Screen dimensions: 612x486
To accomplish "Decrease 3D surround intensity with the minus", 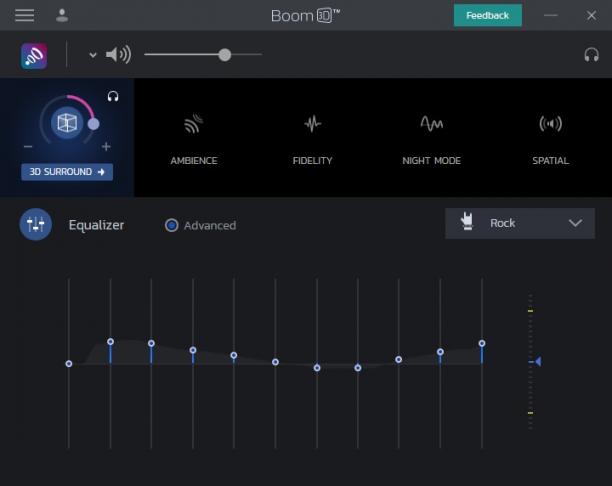I will coord(28,146).
